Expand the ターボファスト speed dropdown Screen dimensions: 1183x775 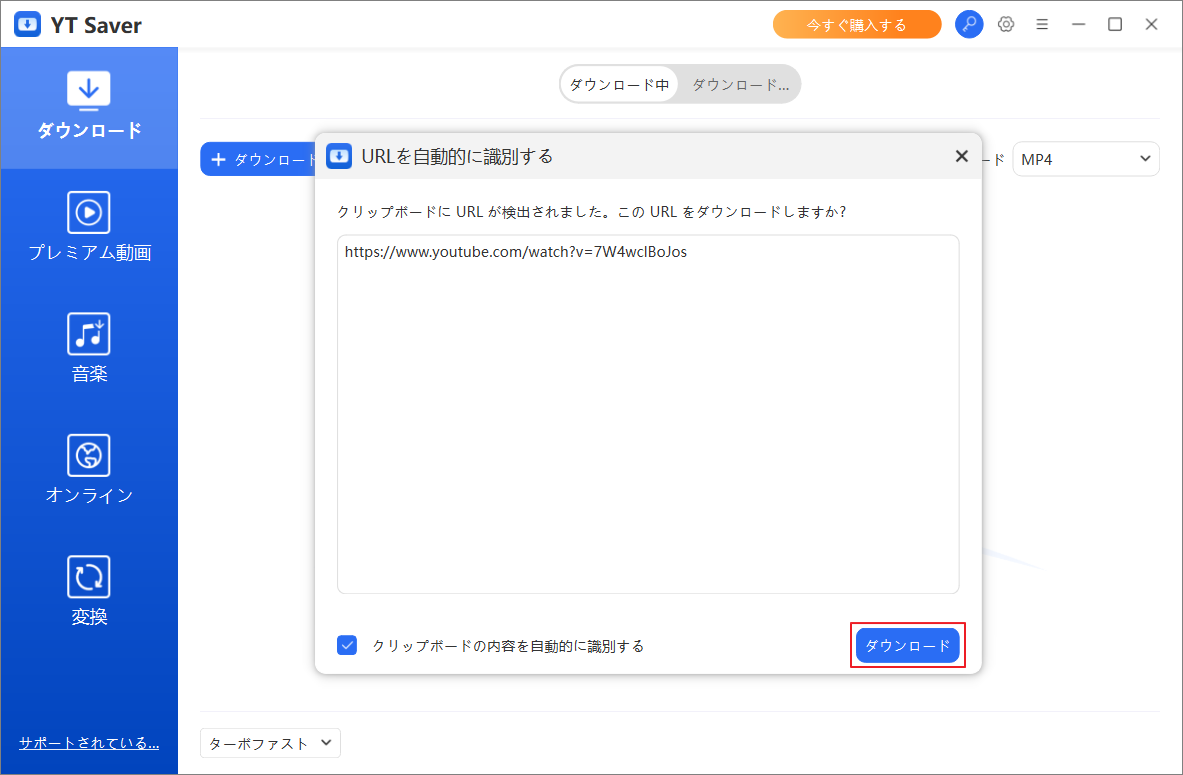pyautogui.click(x=269, y=743)
